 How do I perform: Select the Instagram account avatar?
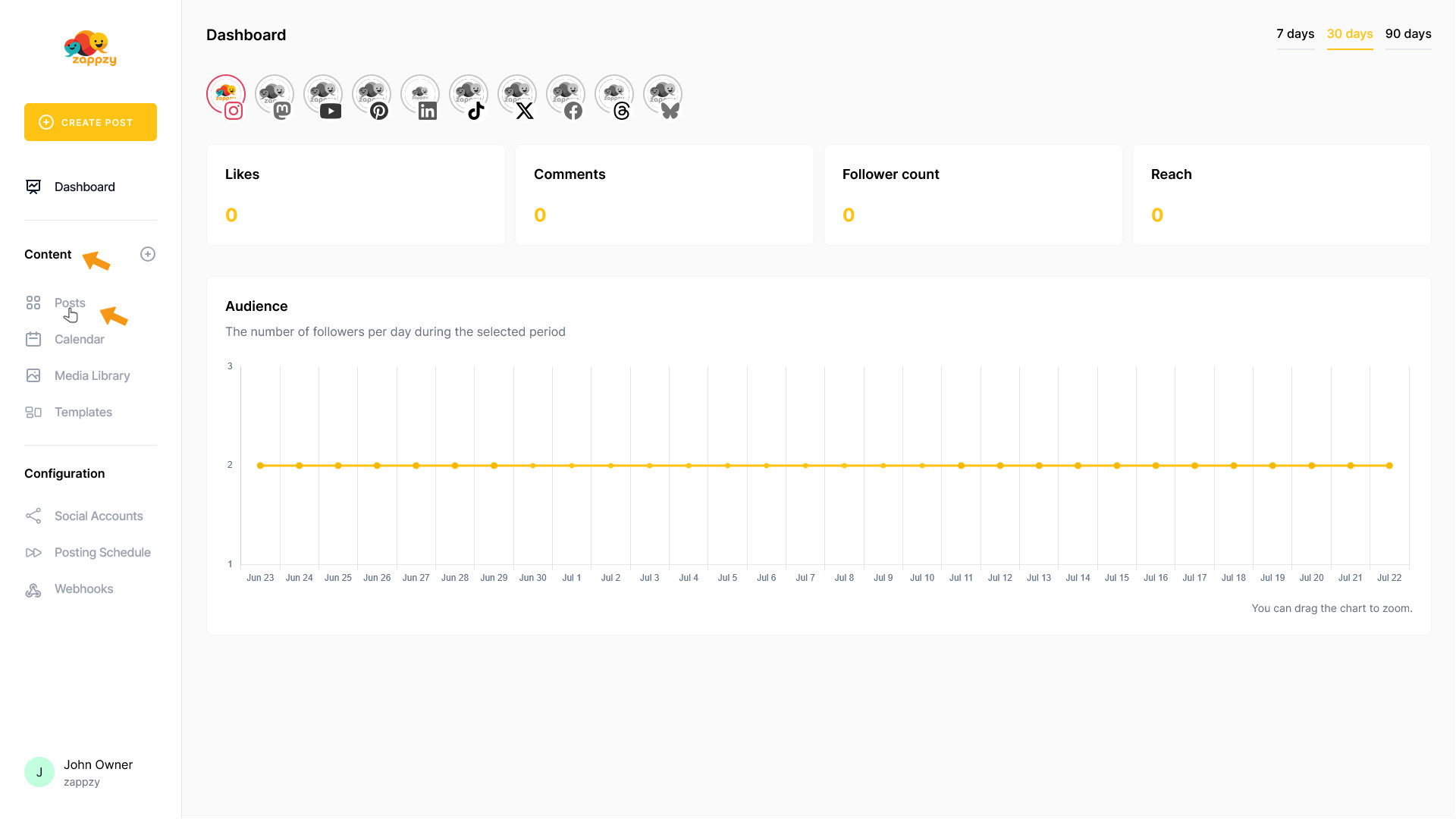tap(226, 95)
